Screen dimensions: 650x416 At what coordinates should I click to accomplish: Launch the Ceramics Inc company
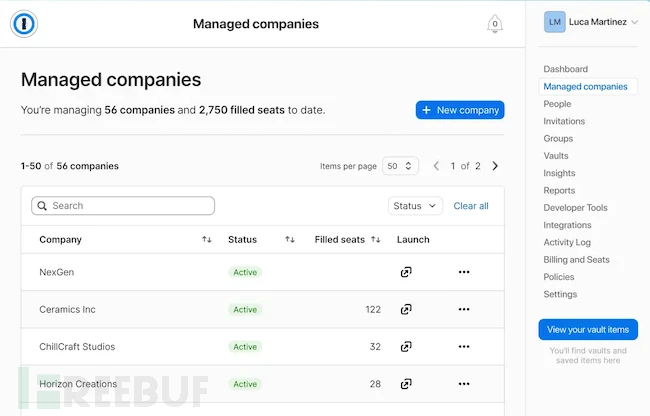pos(406,310)
